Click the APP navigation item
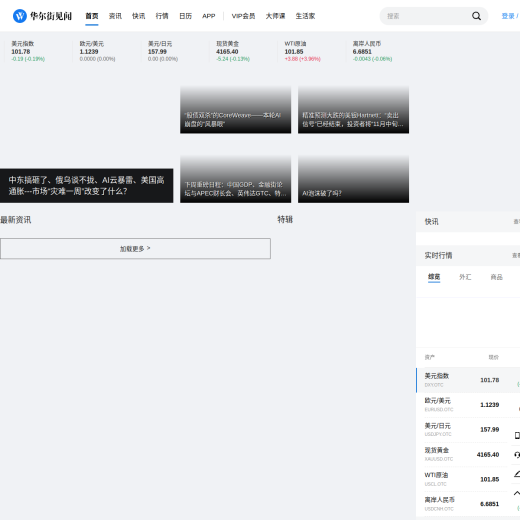The height and width of the screenshot is (520, 520). coord(209,16)
